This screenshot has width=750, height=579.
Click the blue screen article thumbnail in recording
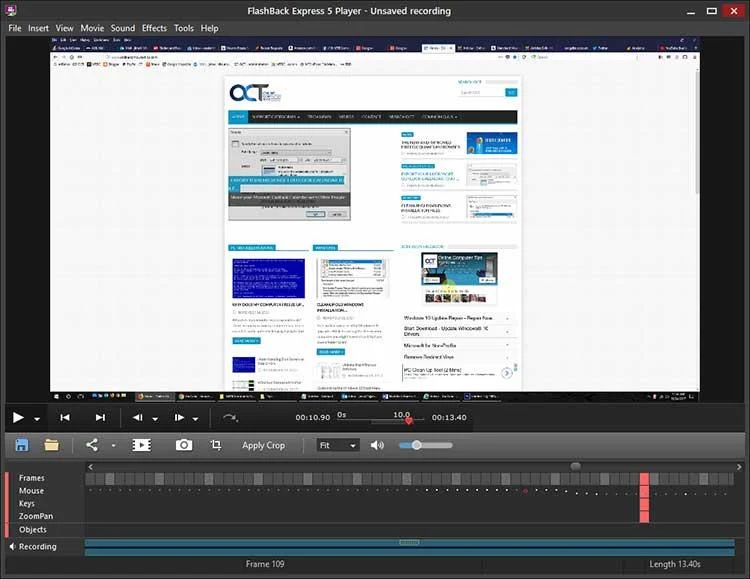pyautogui.click(x=268, y=278)
